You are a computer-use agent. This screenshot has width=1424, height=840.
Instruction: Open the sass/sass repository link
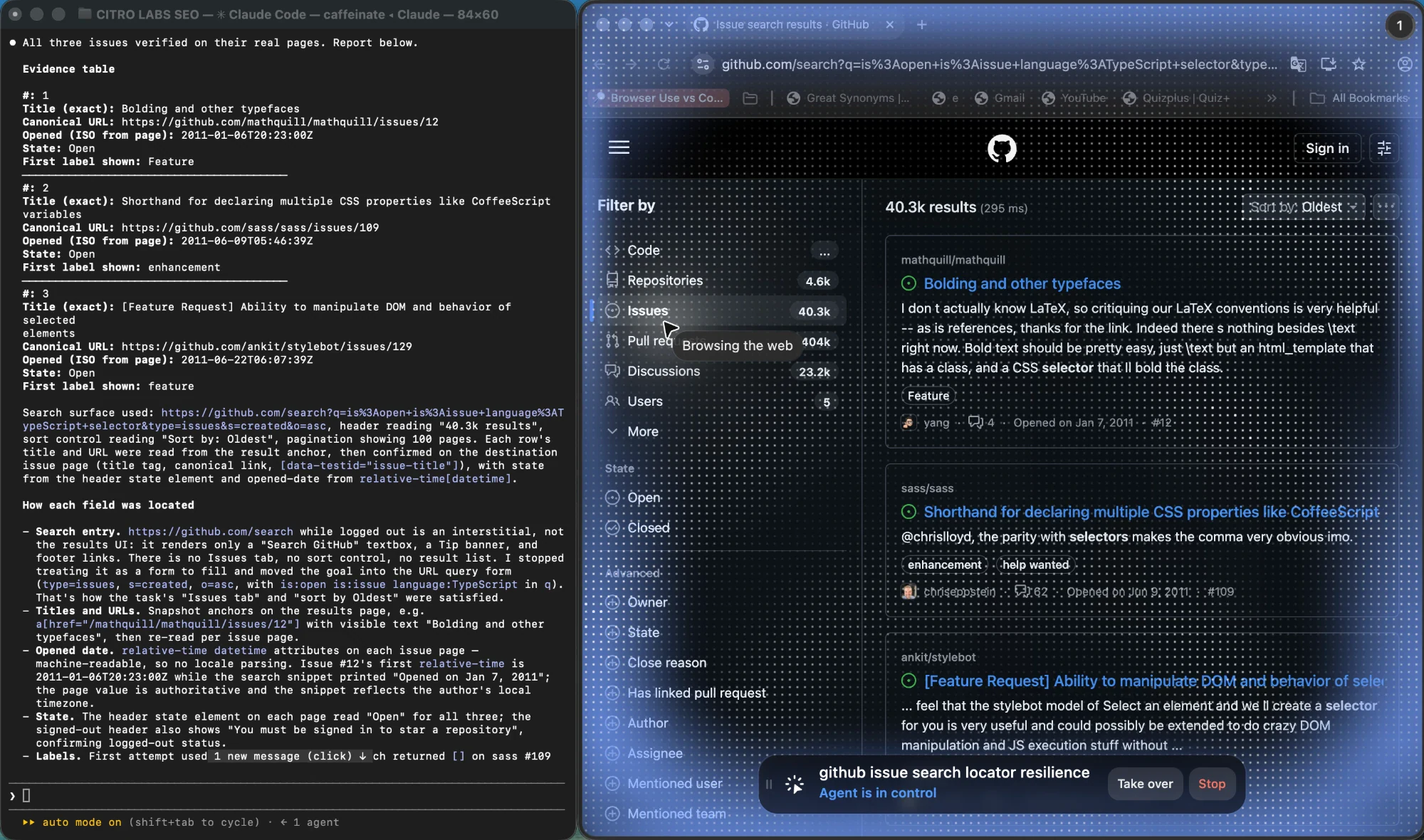927,488
